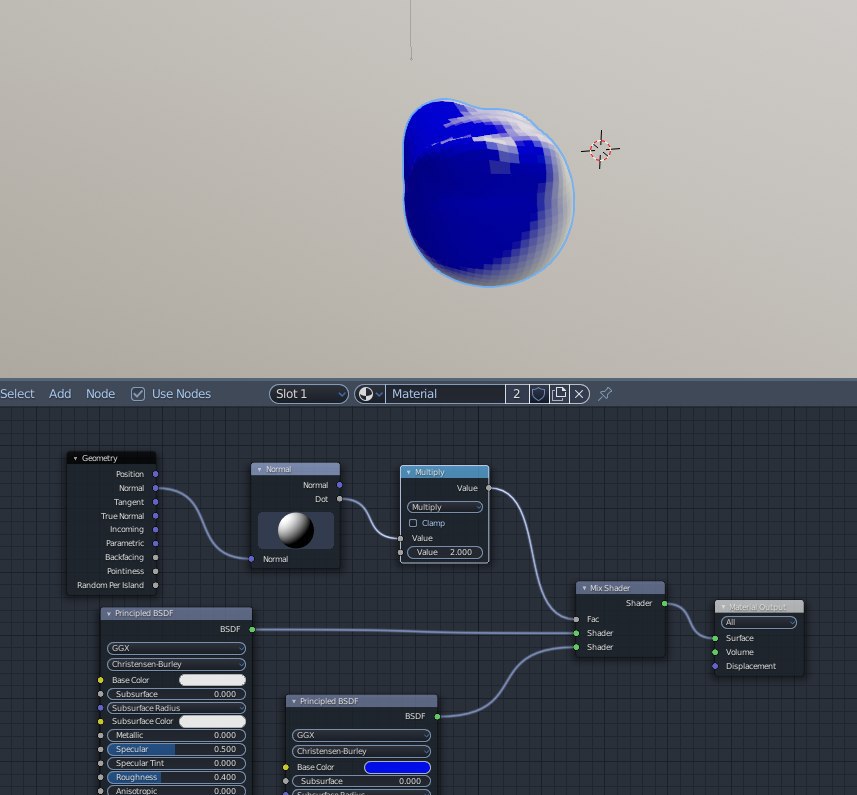Click the Metallic 0.000 slider
857x795 pixels.
point(176,735)
